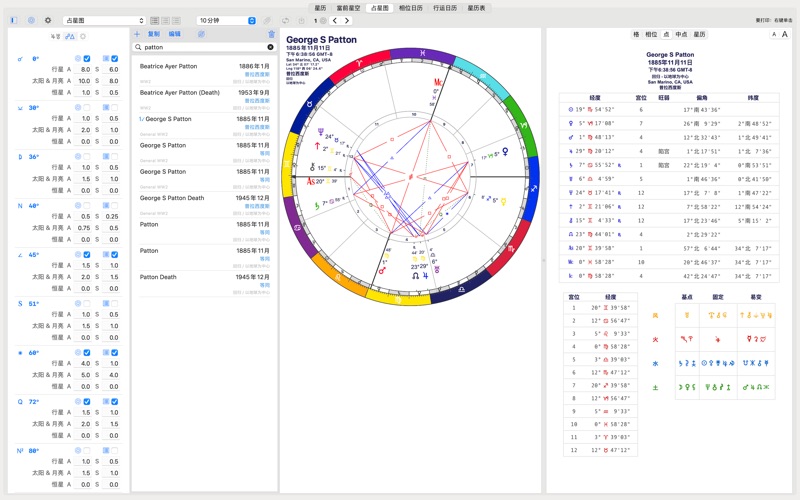Click the previous chart arrow icon

(336, 20)
